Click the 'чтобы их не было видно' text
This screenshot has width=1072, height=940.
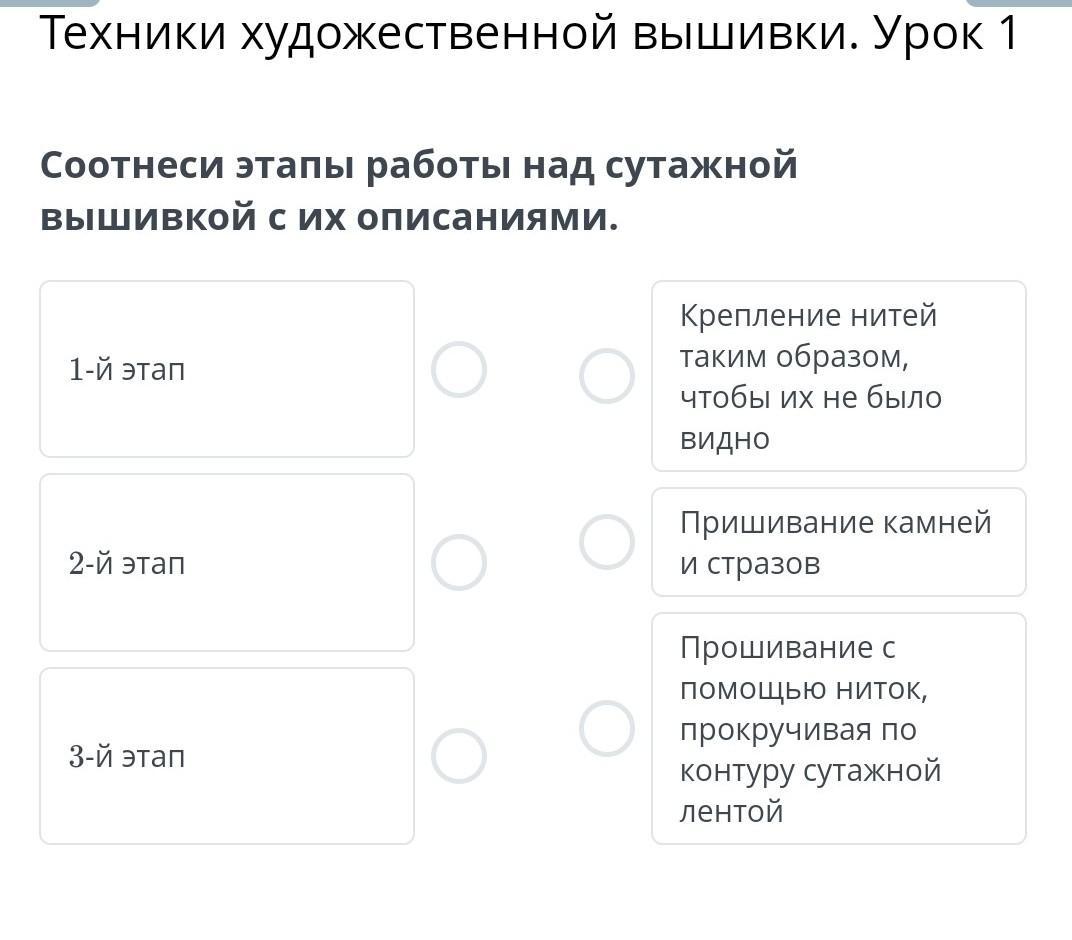(810, 418)
